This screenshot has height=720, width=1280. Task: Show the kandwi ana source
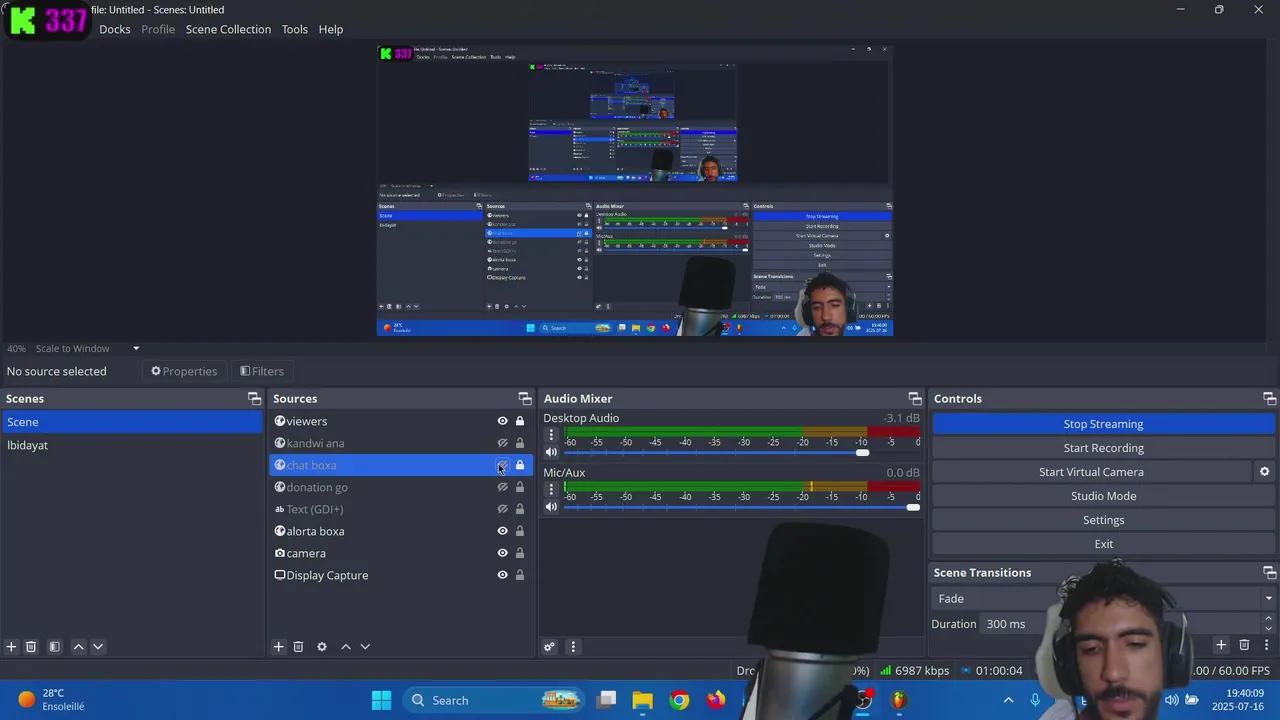503,443
